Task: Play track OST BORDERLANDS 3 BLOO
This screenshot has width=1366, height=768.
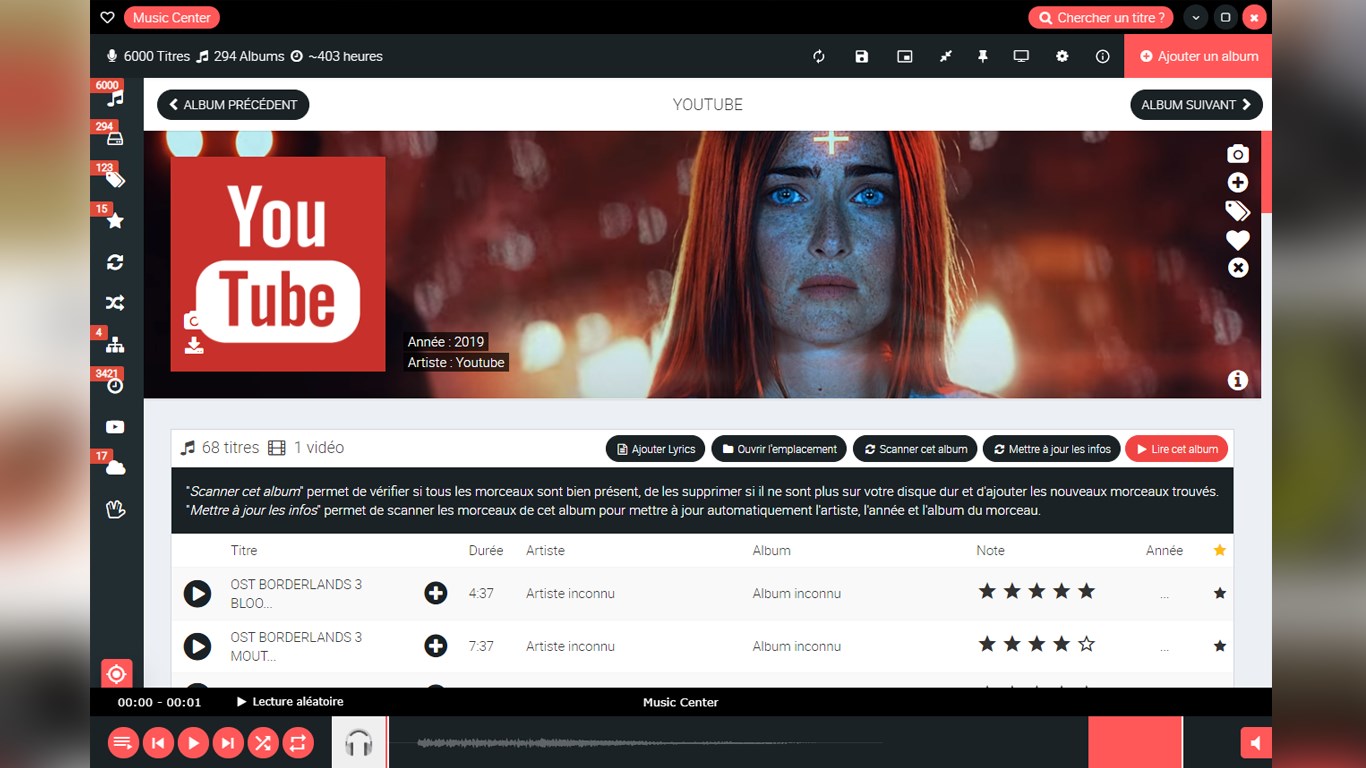Action: 198,594
